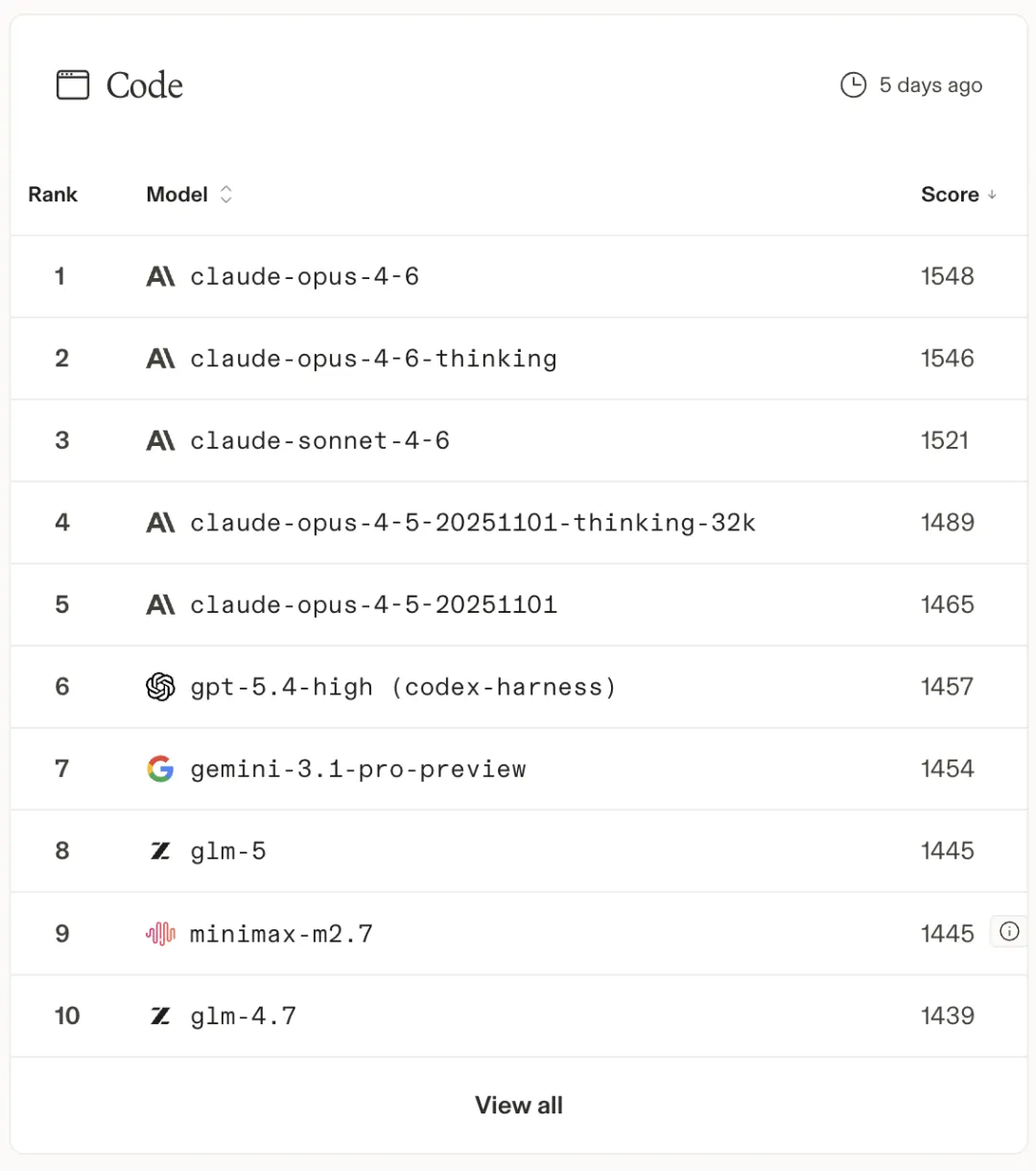
Task: Open info icon next to minimax-m2.7 score
Action: click(1009, 931)
